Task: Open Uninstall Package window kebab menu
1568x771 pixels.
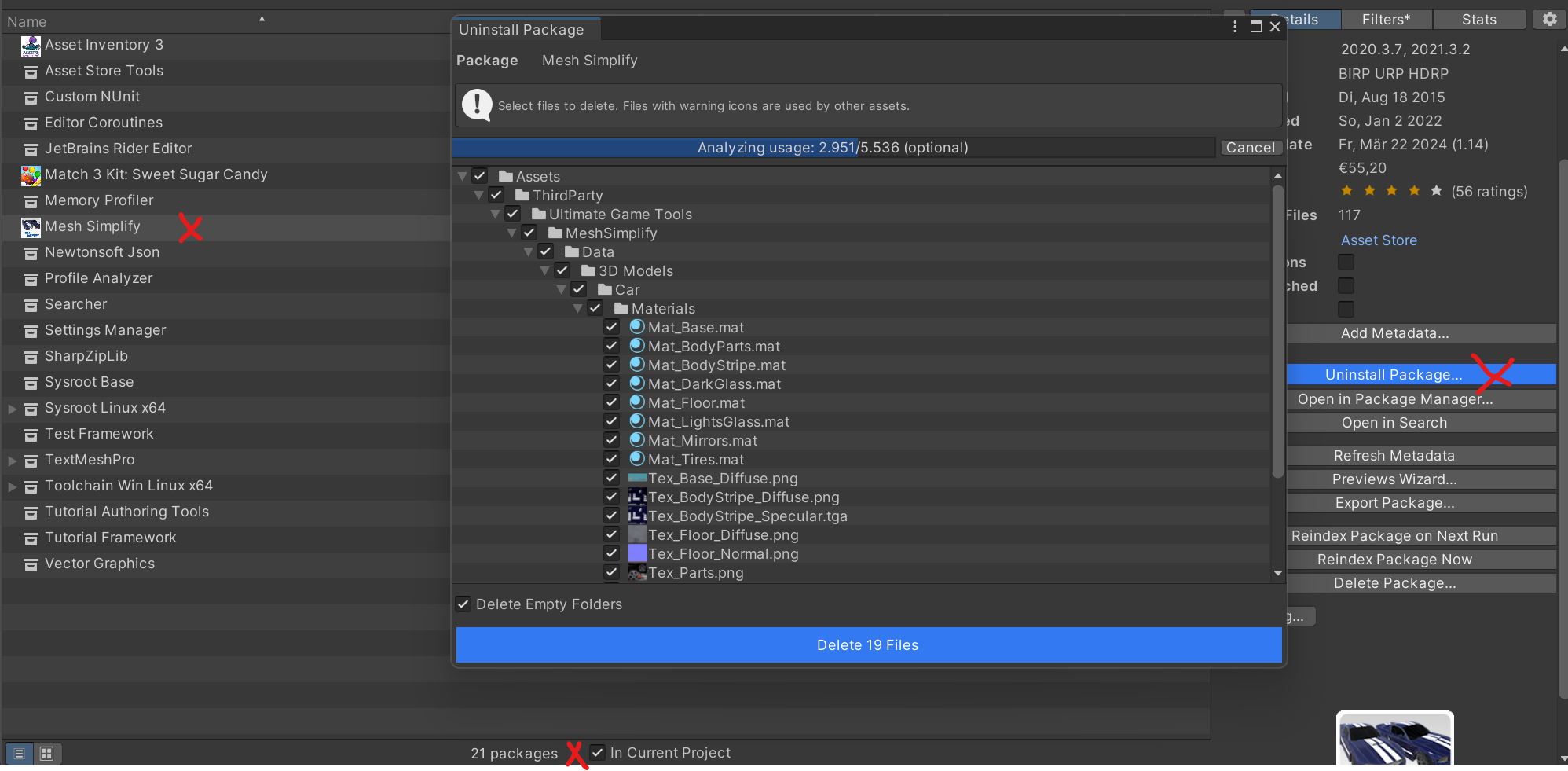Action: point(1235,27)
